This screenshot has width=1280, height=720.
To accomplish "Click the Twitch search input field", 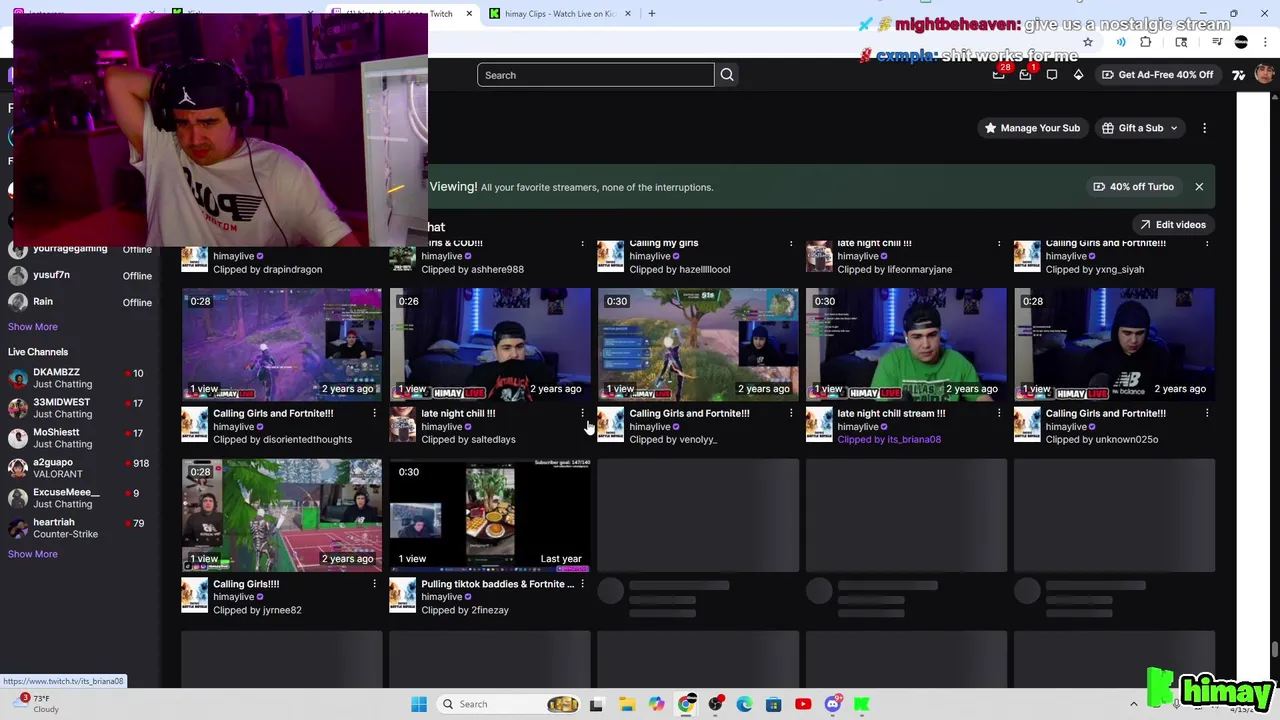I will point(596,75).
